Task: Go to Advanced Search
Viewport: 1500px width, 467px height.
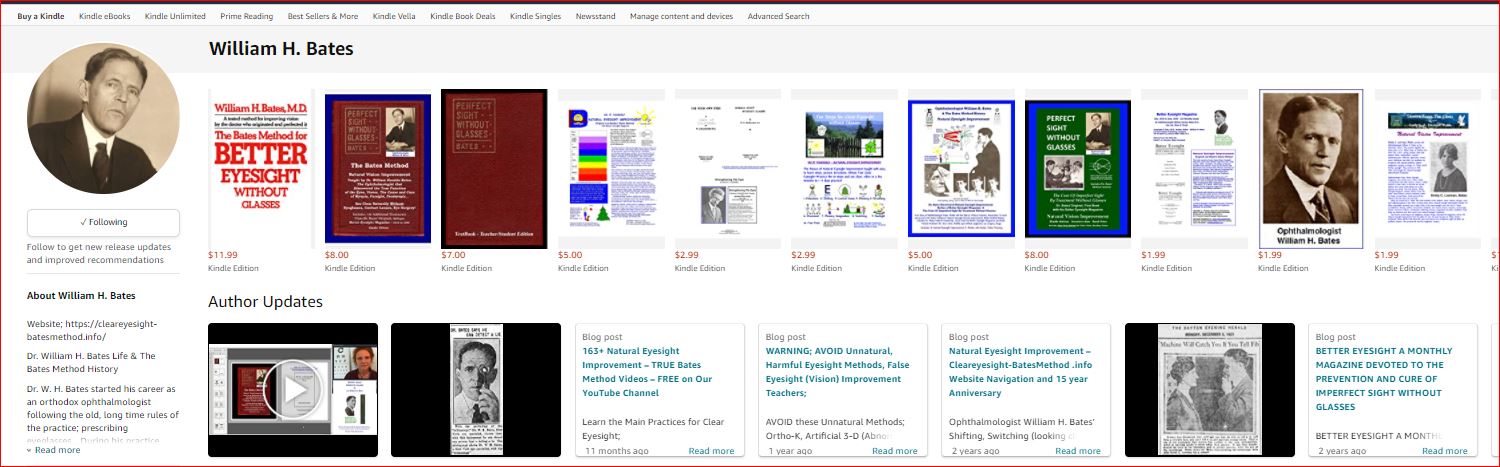Action: point(778,16)
